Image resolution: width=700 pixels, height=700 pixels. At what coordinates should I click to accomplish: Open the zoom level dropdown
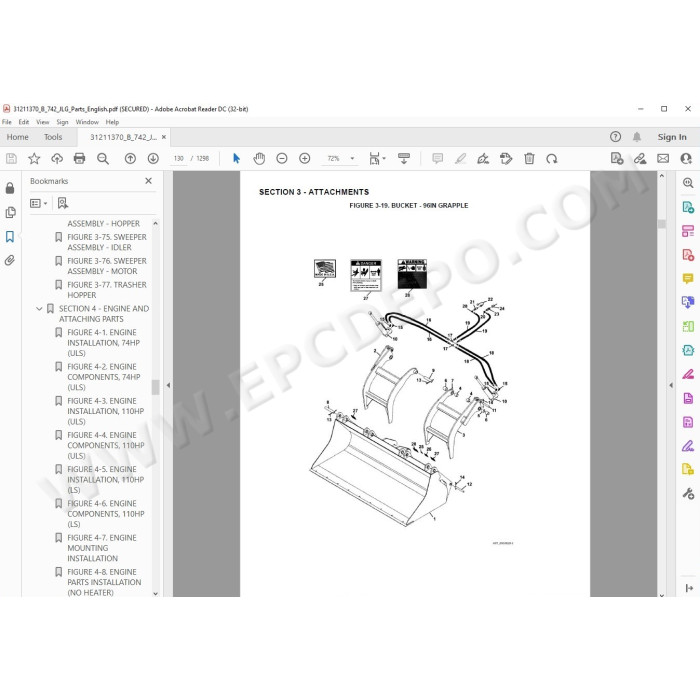[352, 158]
